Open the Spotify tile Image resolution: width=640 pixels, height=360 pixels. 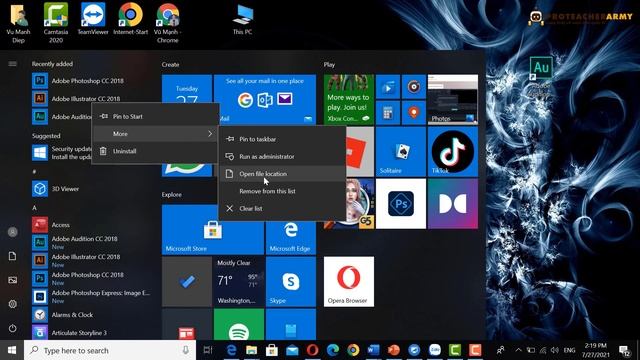tap(239, 324)
